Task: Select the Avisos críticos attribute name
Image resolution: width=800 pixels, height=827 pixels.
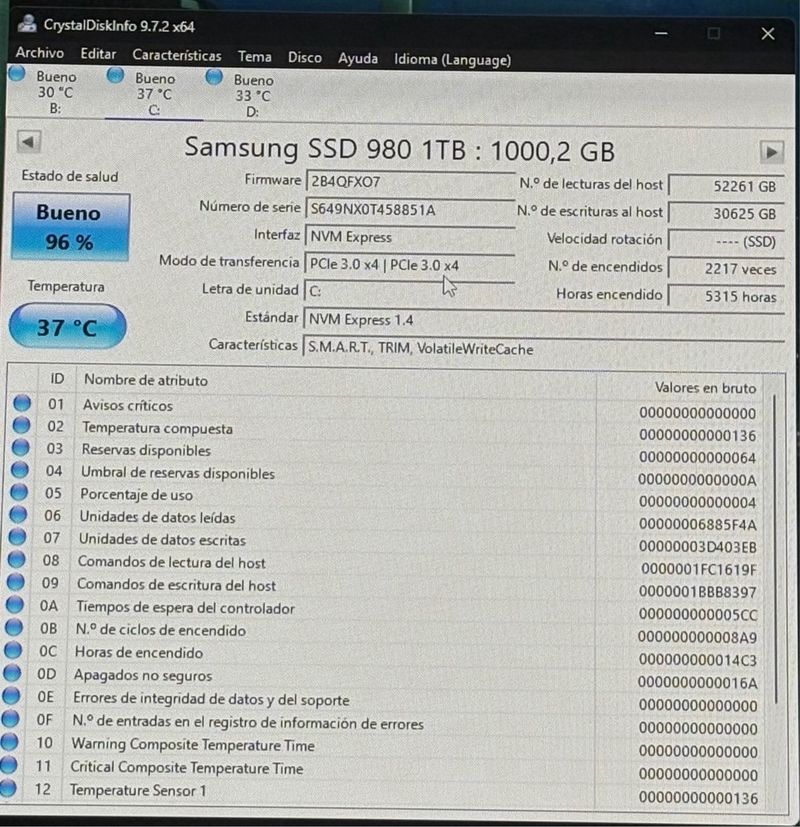Action: pyautogui.click(x=128, y=405)
